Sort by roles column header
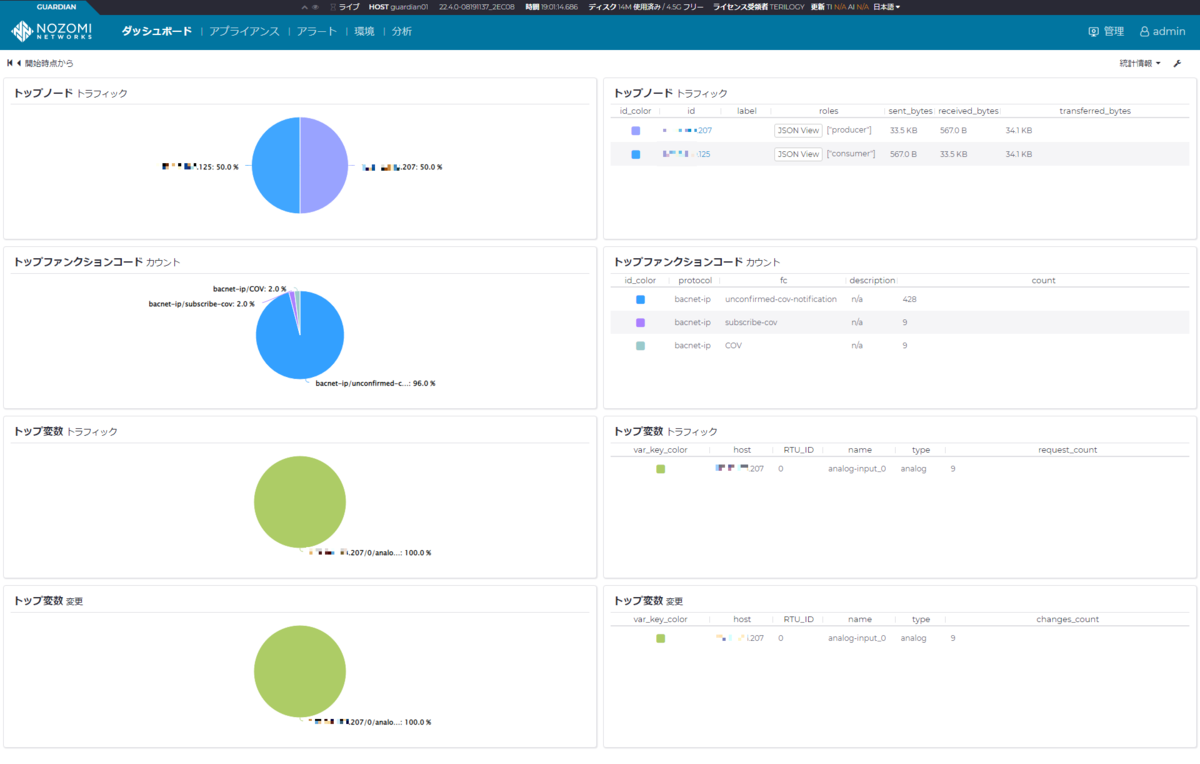This screenshot has width=1200, height=764. coord(829,111)
